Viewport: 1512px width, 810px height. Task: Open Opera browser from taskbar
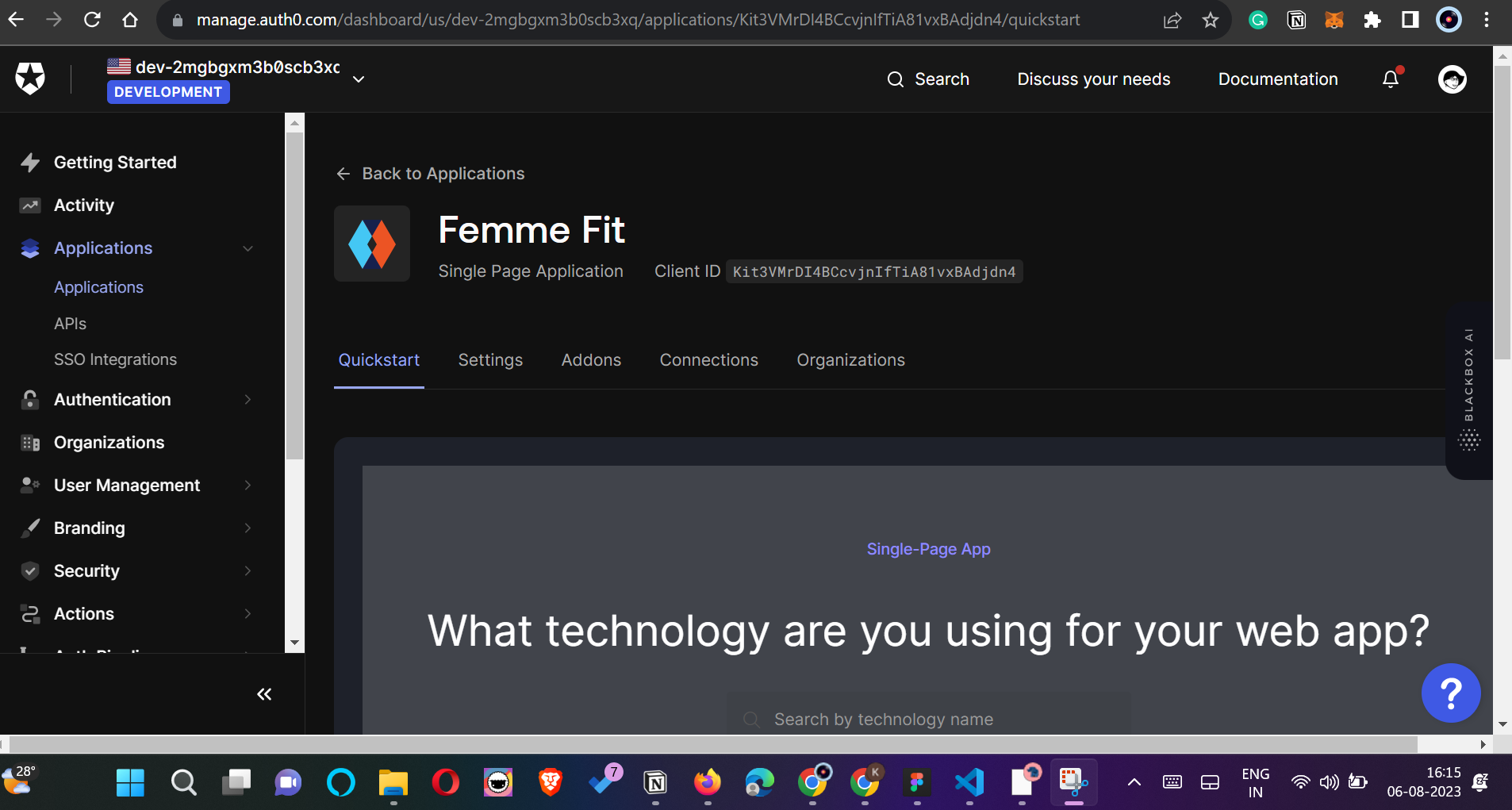point(446,783)
